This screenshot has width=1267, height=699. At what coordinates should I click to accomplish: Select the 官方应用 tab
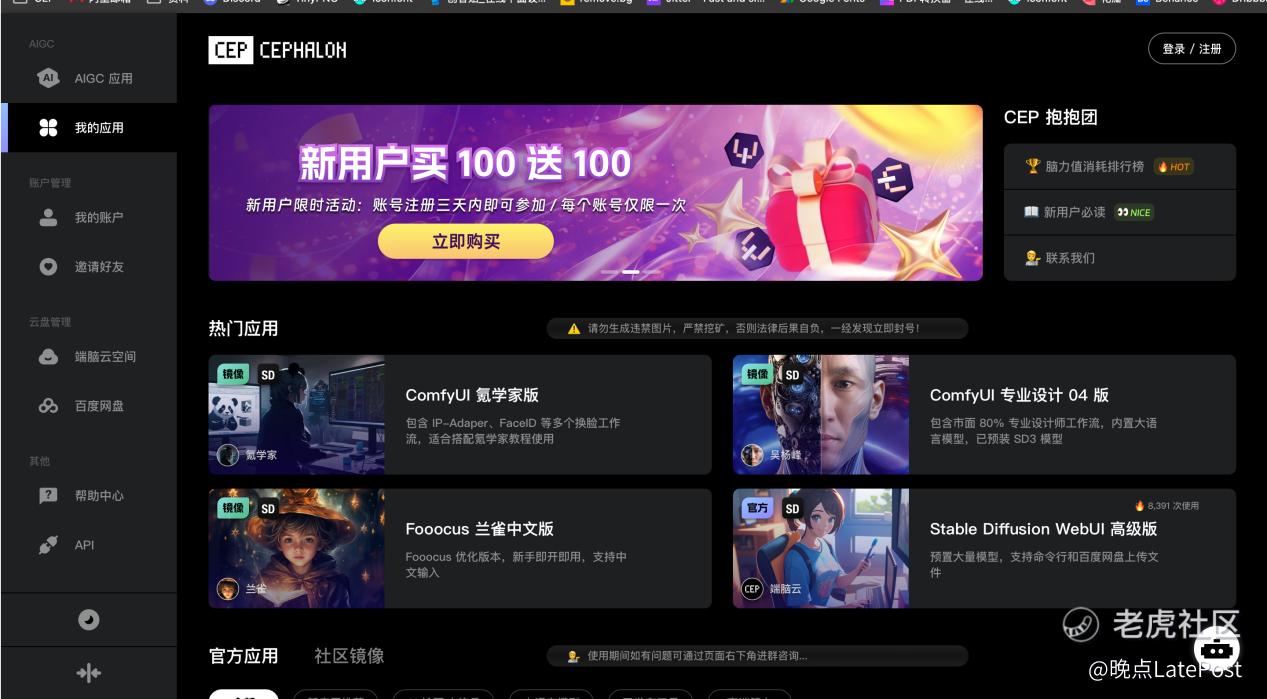(x=243, y=656)
